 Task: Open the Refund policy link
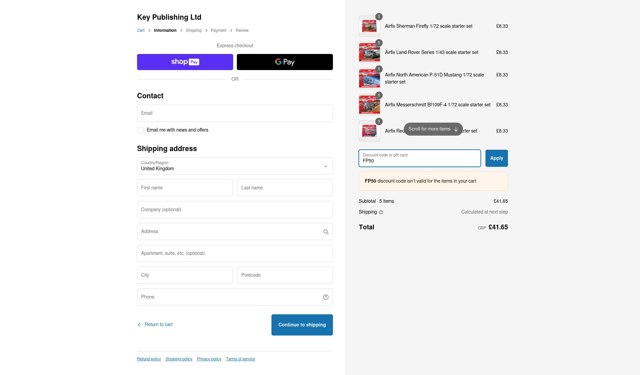pos(149,359)
